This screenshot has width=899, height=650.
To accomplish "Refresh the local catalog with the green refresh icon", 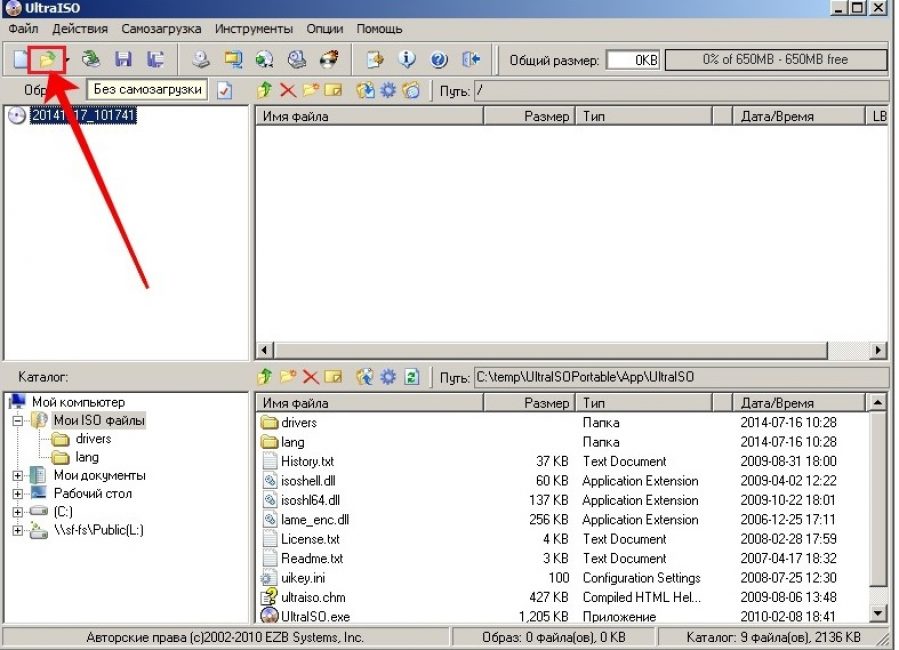I will click(x=412, y=377).
